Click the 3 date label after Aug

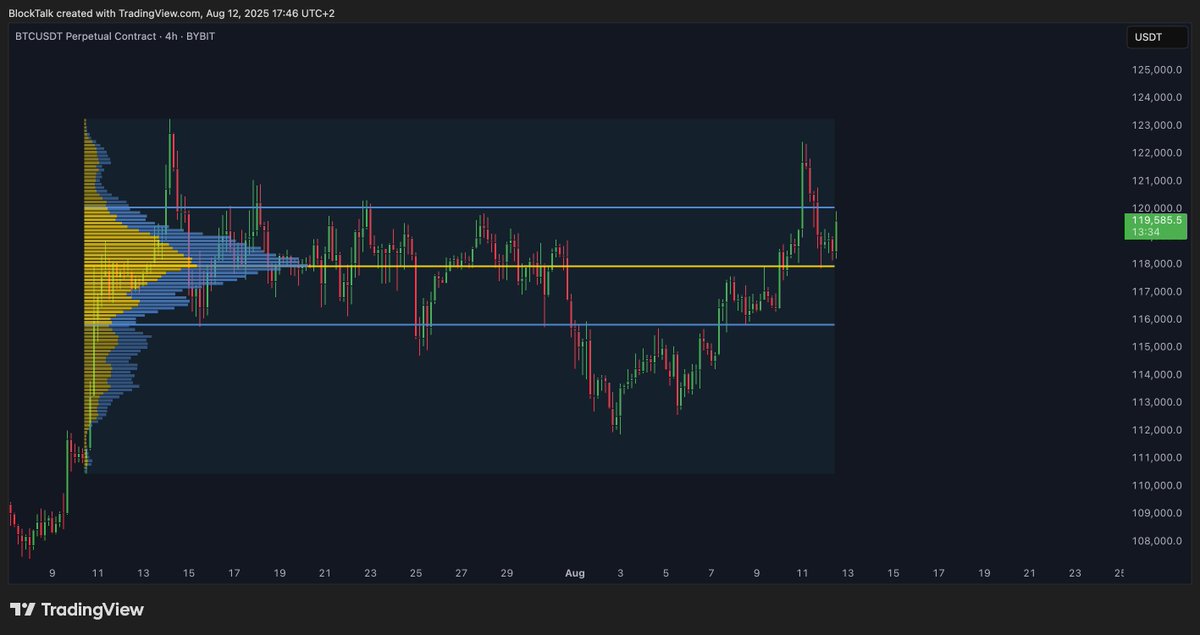[620, 574]
